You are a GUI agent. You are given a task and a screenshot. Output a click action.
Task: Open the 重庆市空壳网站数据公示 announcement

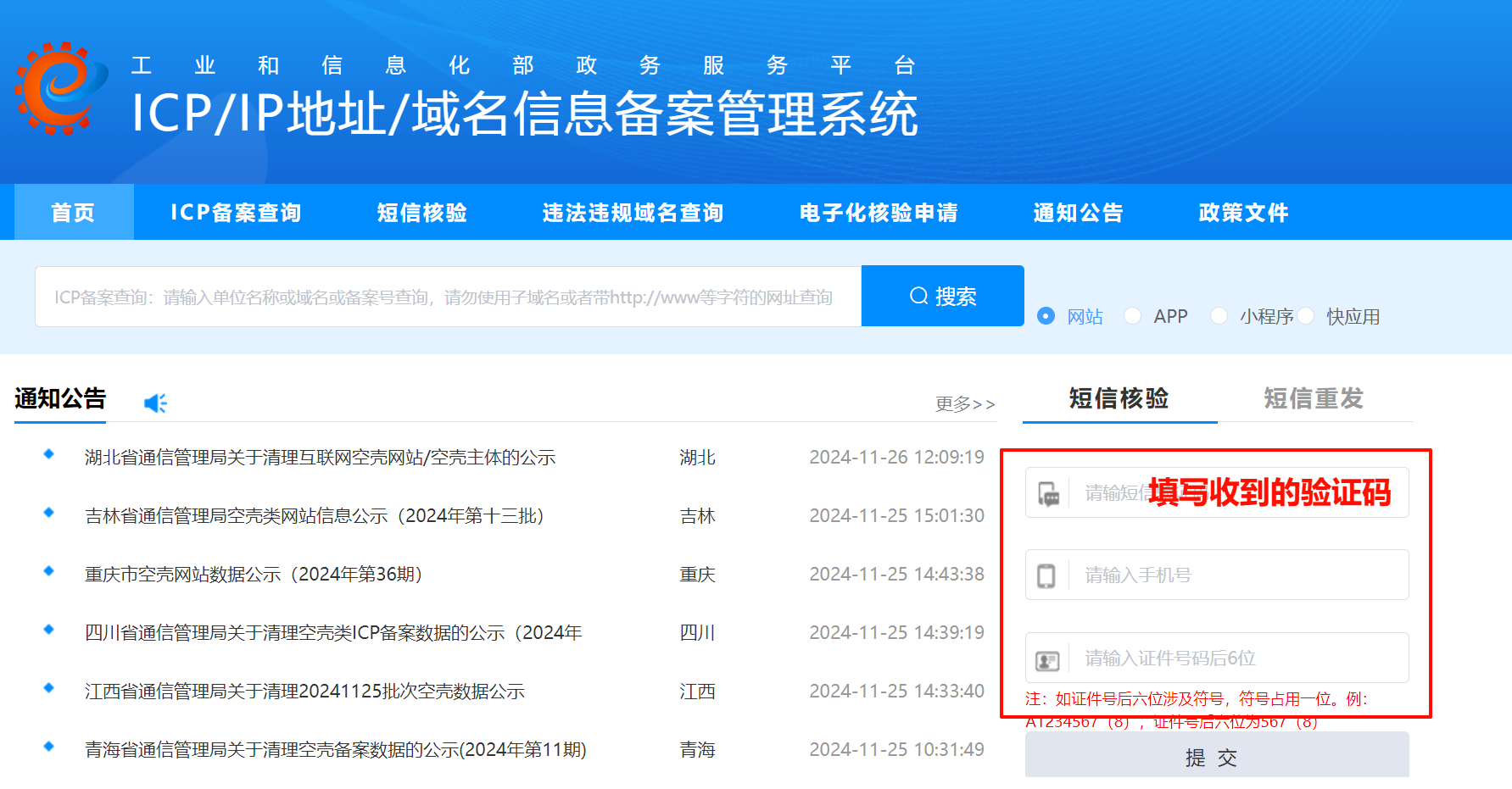pos(254,575)
